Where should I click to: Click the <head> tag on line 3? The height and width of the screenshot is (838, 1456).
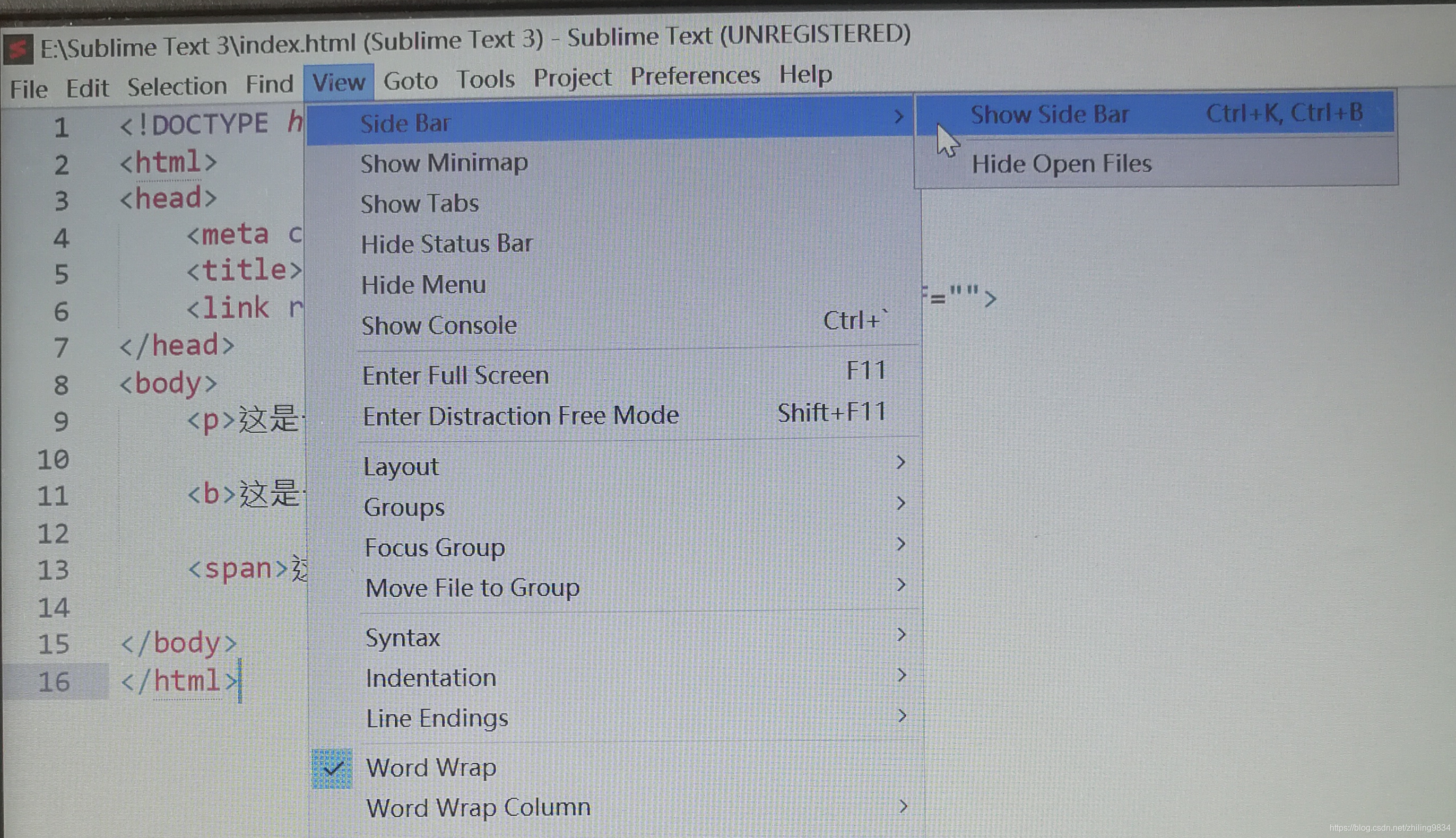pos(168,198)
